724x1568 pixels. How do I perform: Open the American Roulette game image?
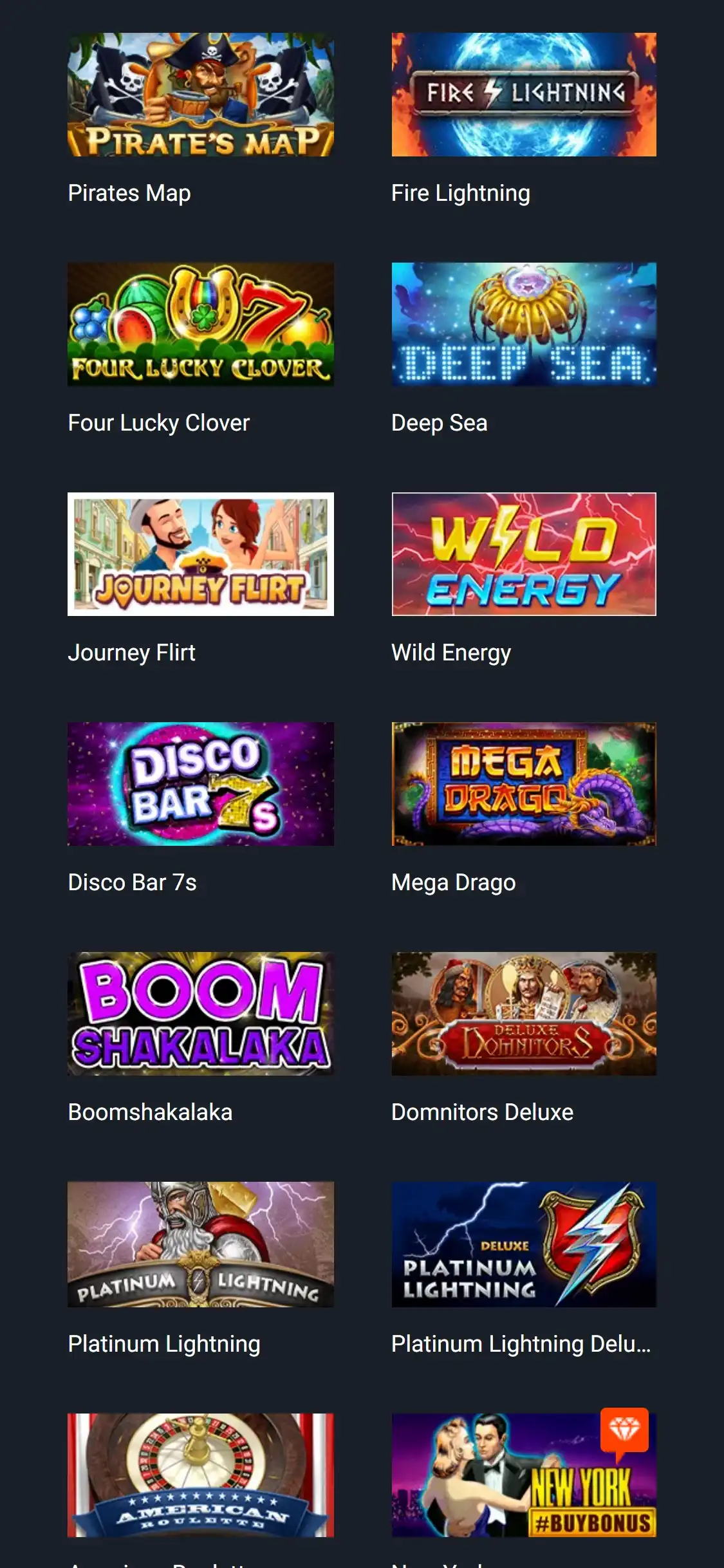[x=201, y=1475]
